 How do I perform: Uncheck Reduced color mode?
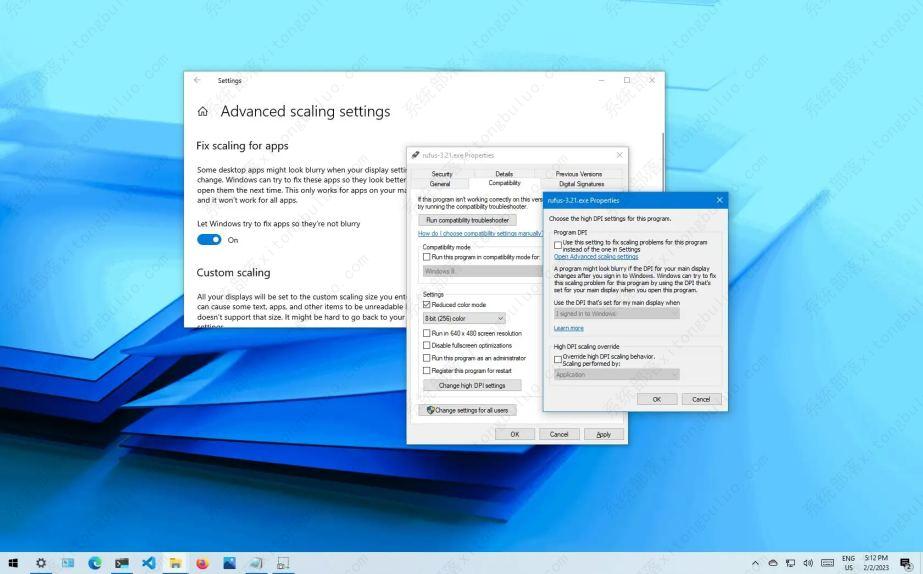[x=427, y=304]
